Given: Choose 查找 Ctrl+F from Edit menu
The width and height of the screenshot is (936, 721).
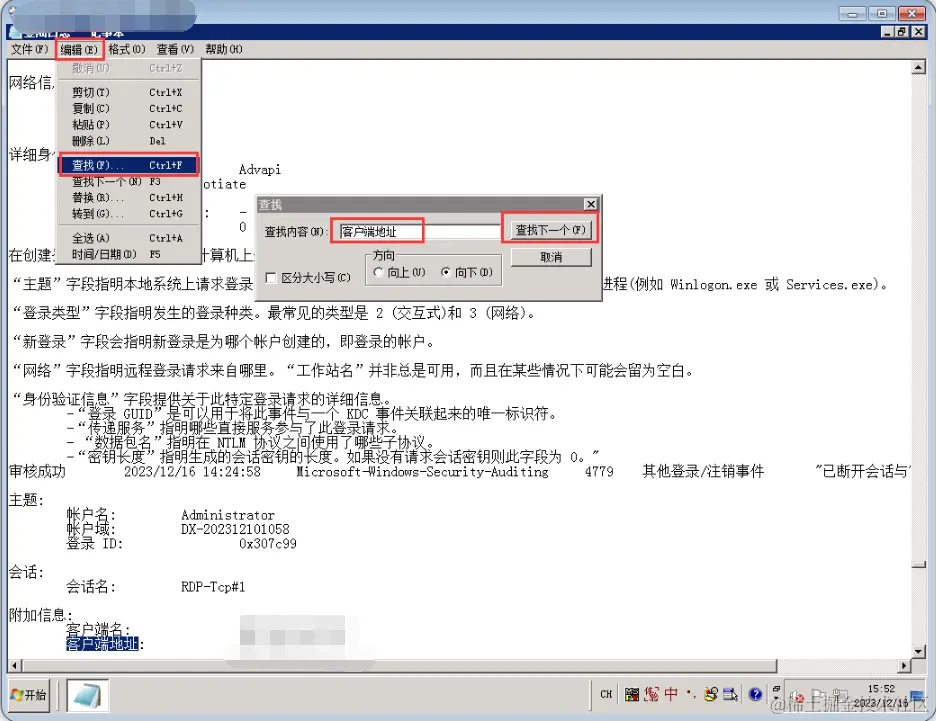Looking at the screenshot, I should (128, 165).
